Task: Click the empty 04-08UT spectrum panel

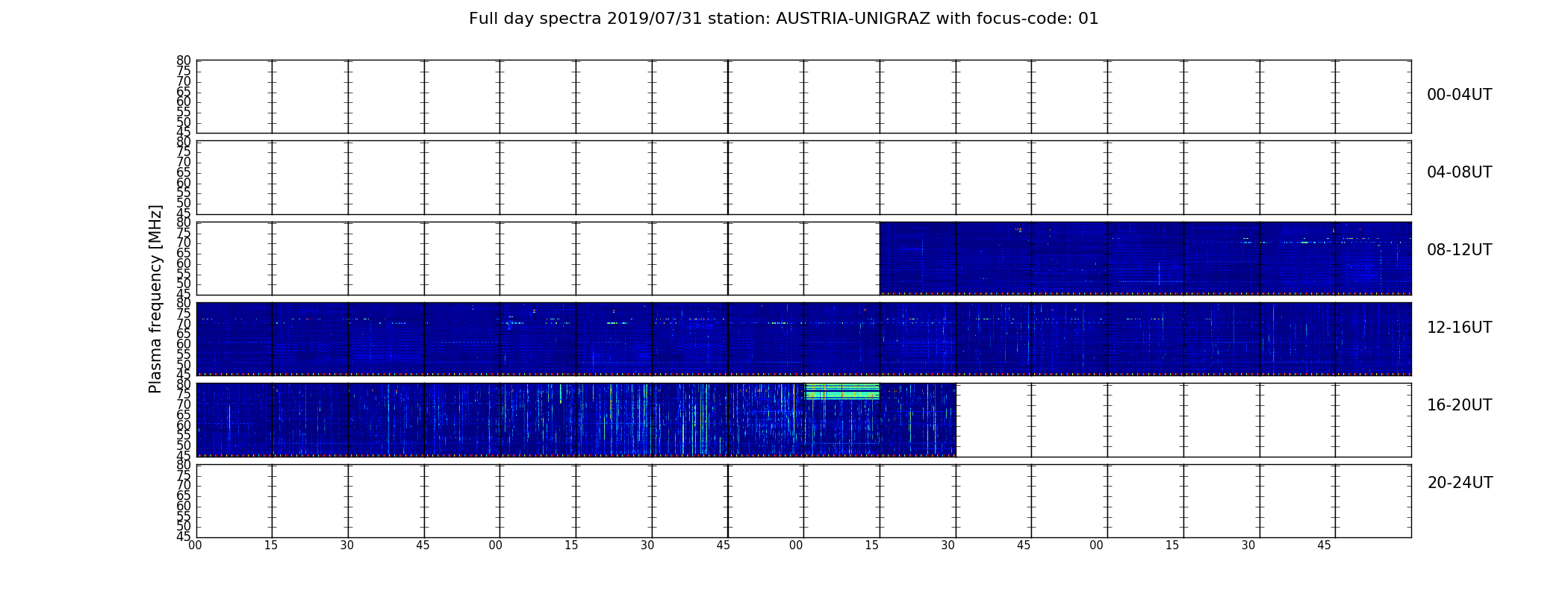Action: pyautogui.click(x=803, y=178)
